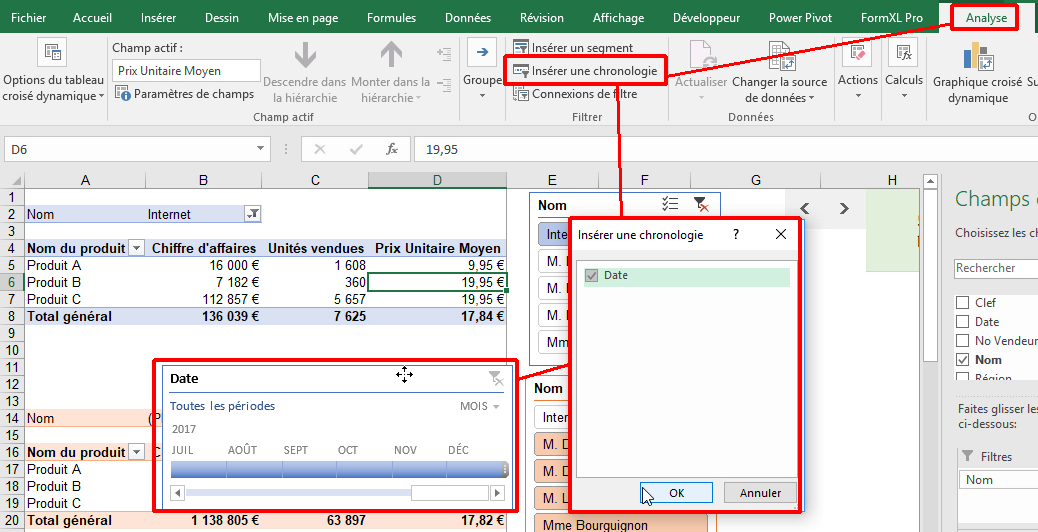
Task: Open Internet filter dropdown in cell B2
Action: (253, 214)
